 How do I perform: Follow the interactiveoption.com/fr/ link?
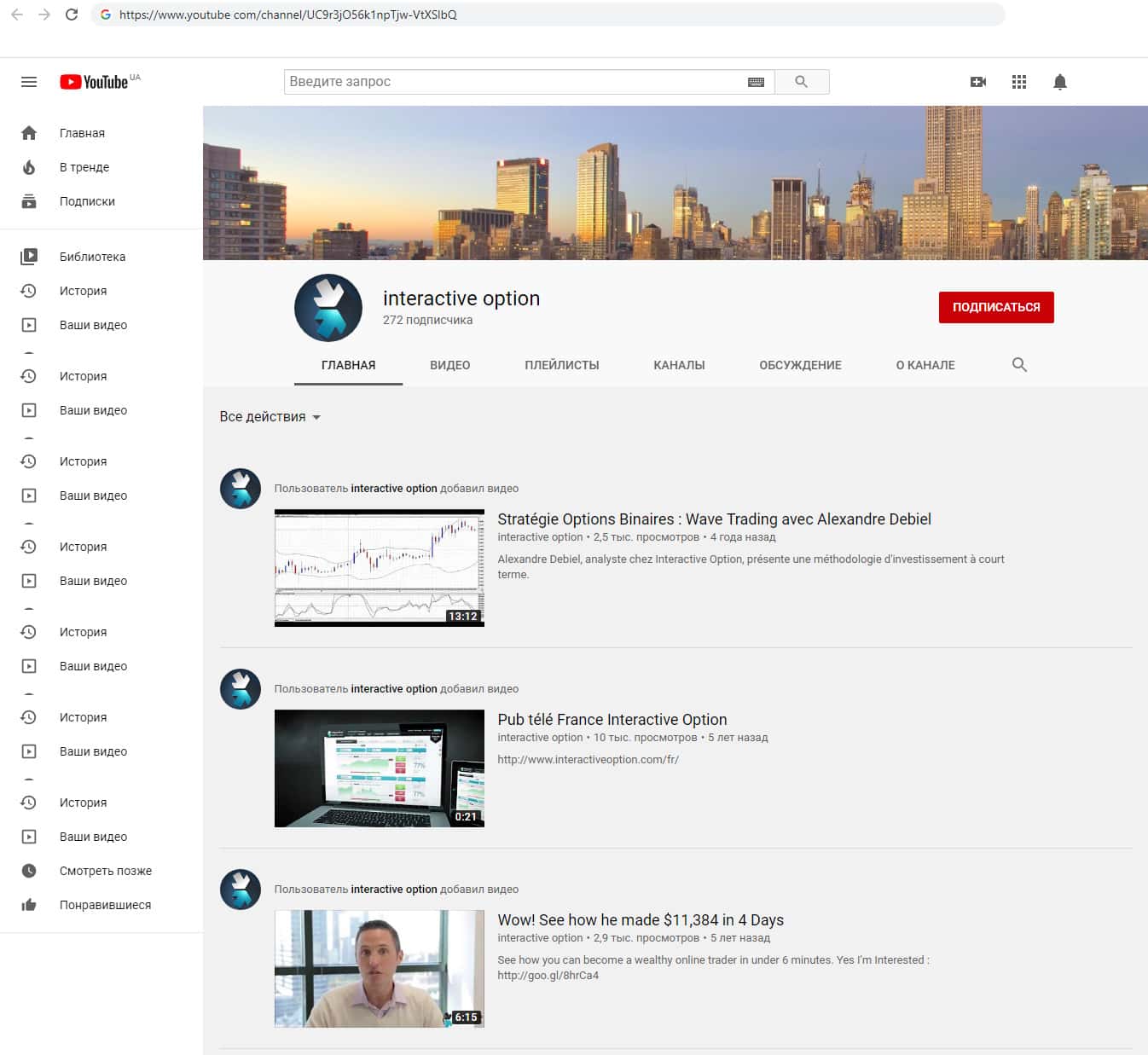(588, 760)
